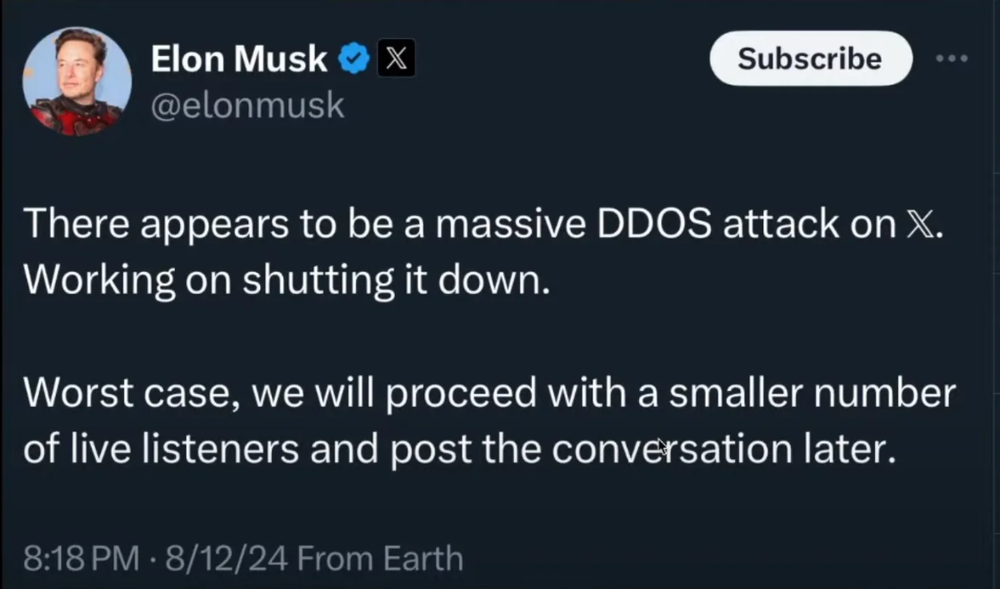
Task: Click the X logo ending the first sentence
Action: [x=922, y=225]
